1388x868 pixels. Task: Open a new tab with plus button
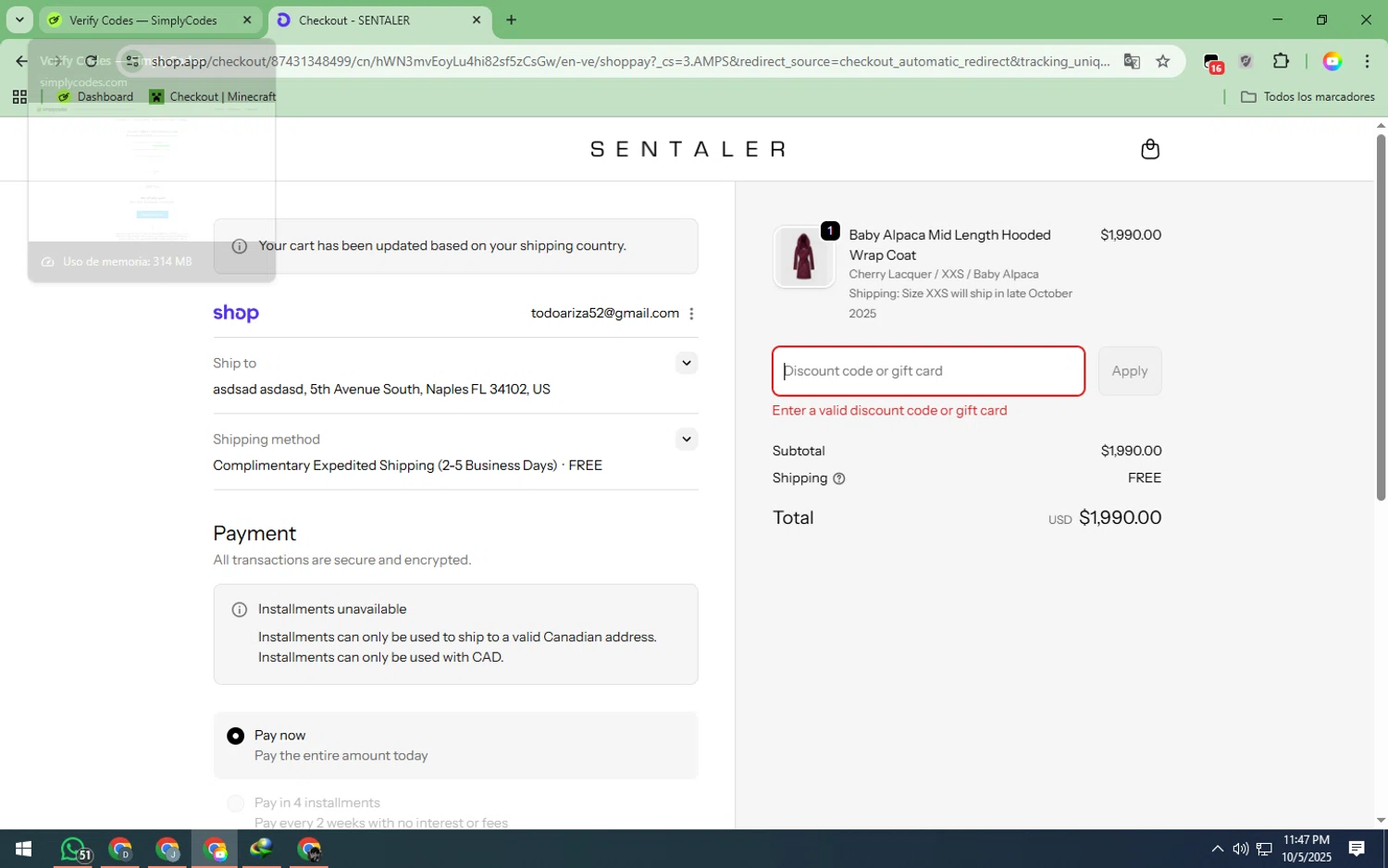[x=511, y=19]
